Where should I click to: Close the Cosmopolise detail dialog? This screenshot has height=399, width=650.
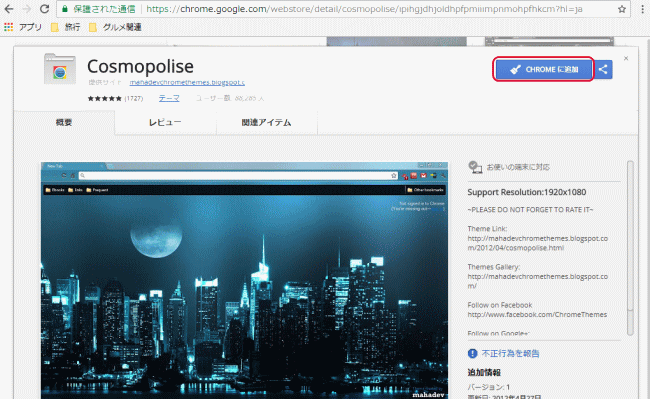[x=626, y=58]
